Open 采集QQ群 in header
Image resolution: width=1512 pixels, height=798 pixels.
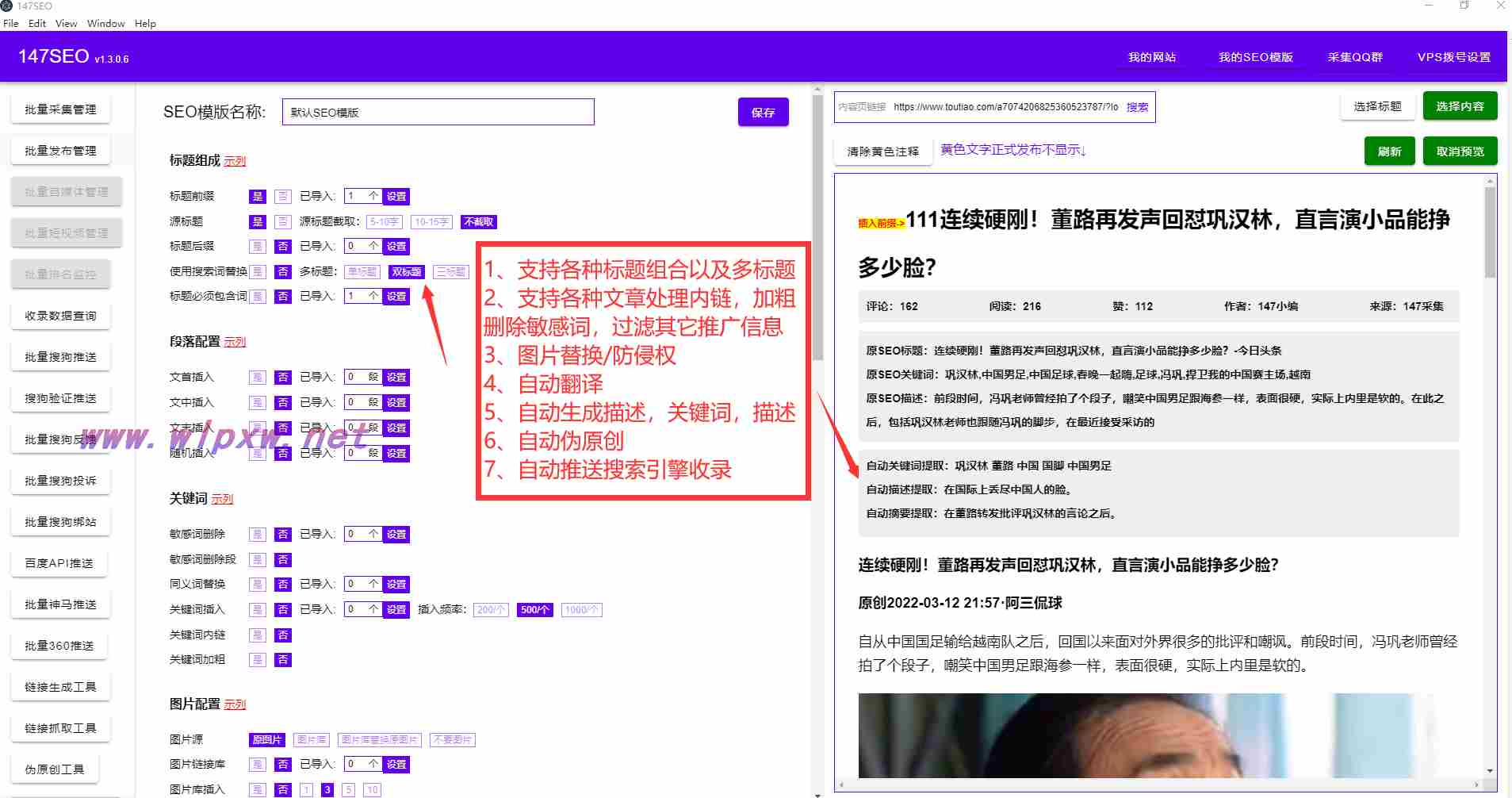point(1355,57)
